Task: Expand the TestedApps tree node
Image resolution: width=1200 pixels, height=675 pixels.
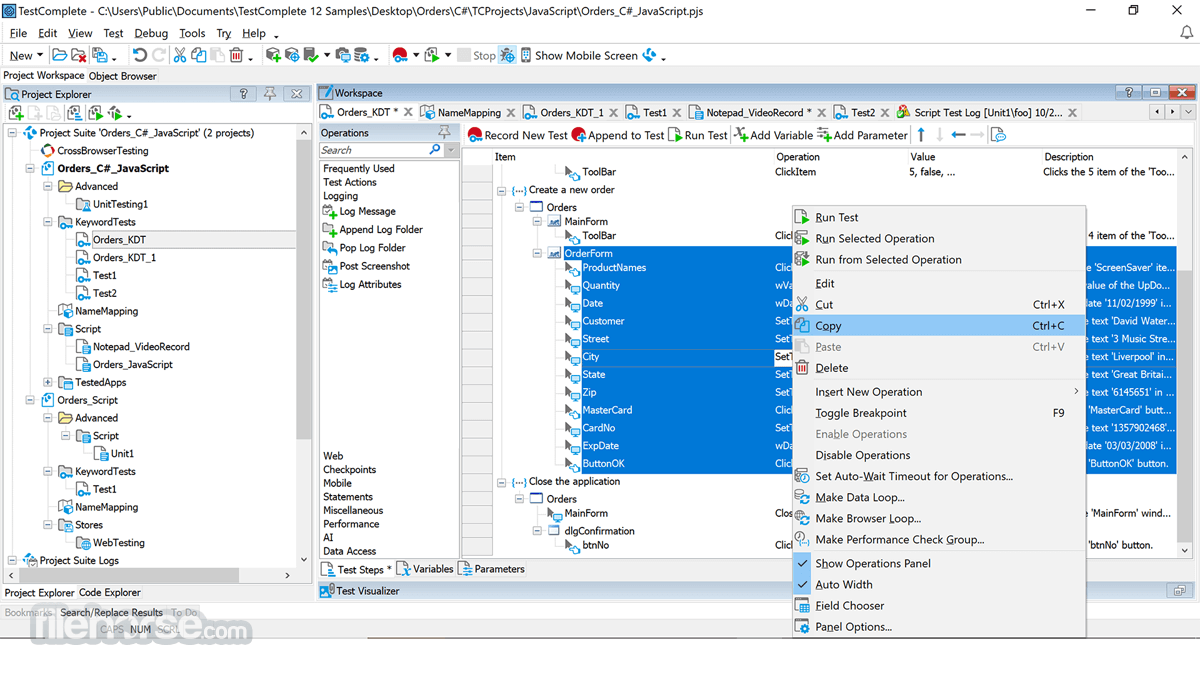Action: coord(48,382)
